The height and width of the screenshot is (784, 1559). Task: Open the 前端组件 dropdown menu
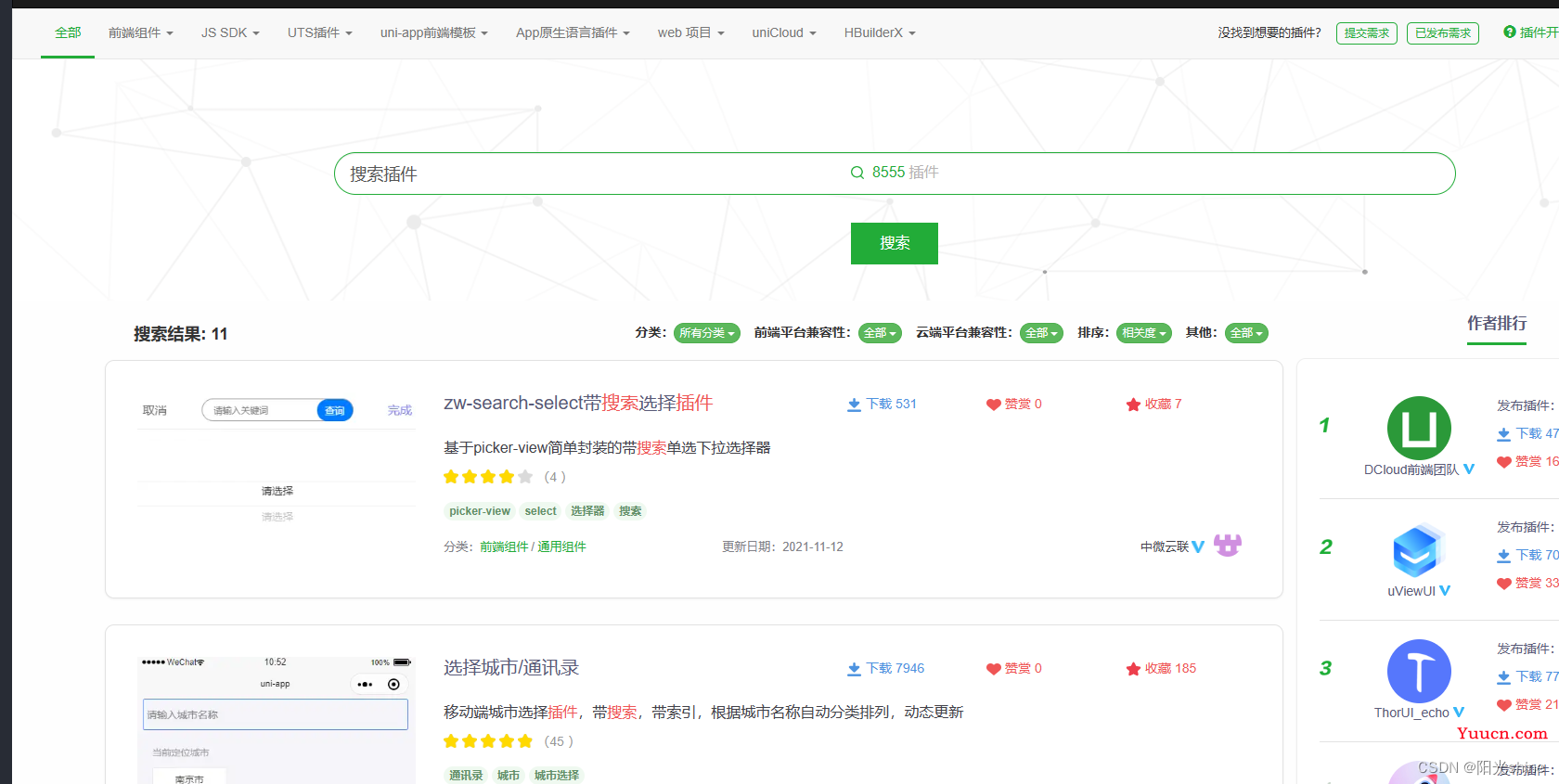(x=141, y=32)
